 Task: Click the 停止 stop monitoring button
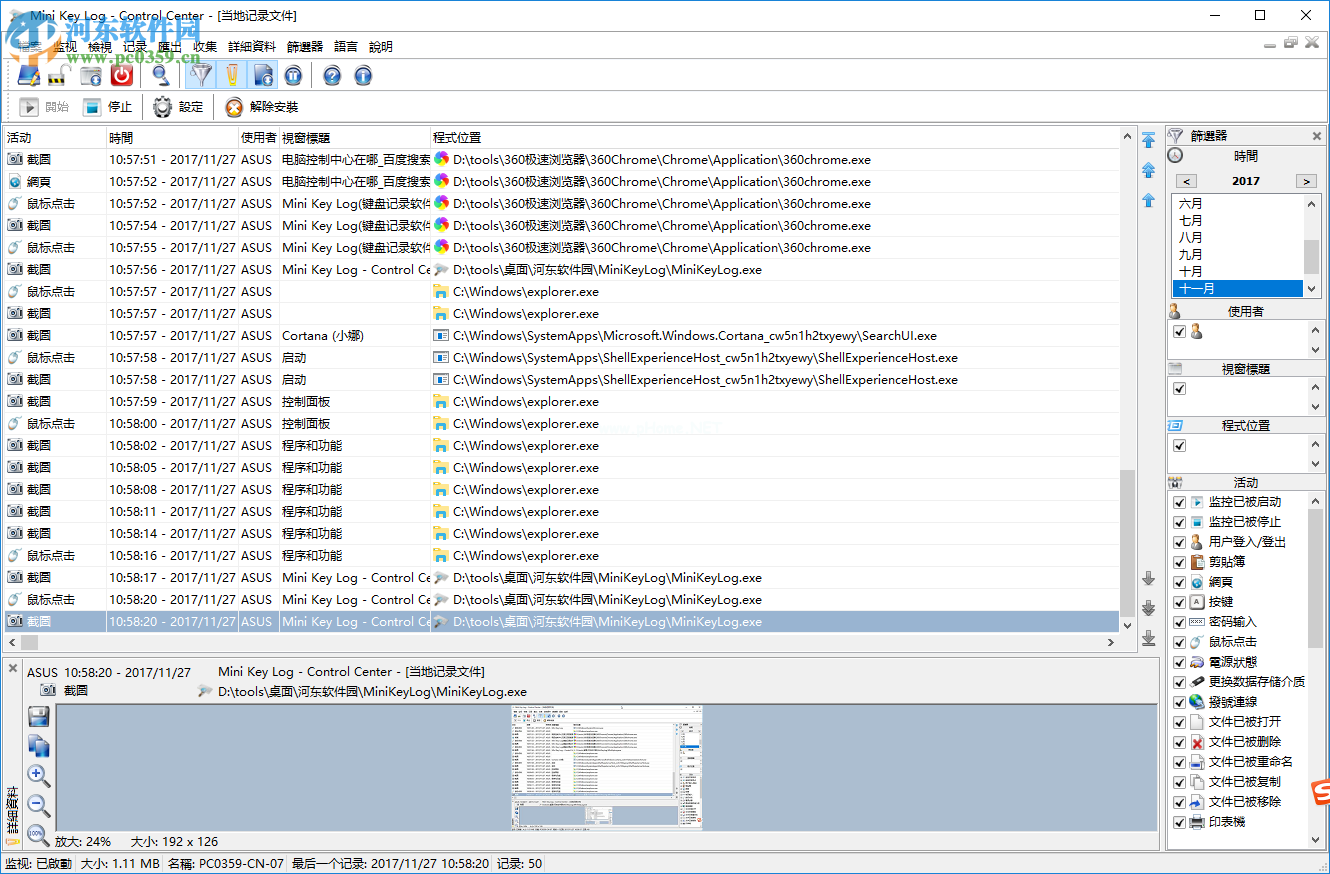107,107
